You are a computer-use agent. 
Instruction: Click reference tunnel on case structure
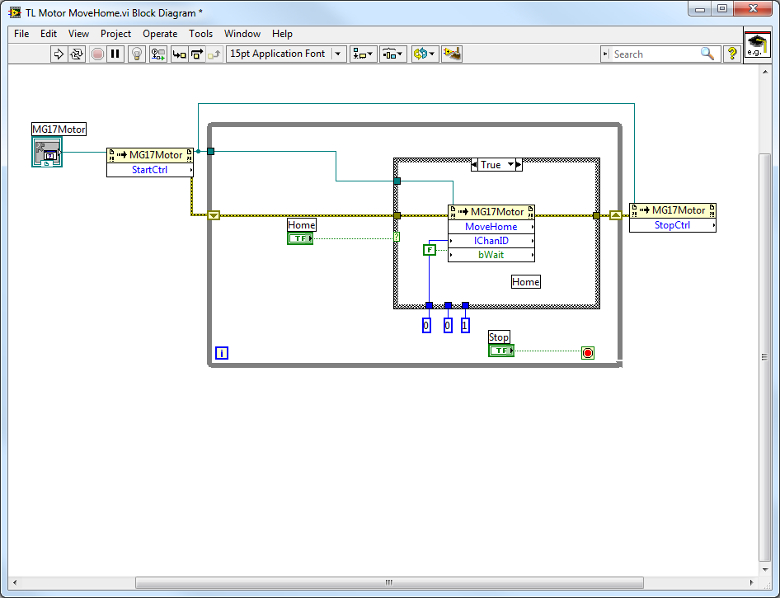point(397,181)
